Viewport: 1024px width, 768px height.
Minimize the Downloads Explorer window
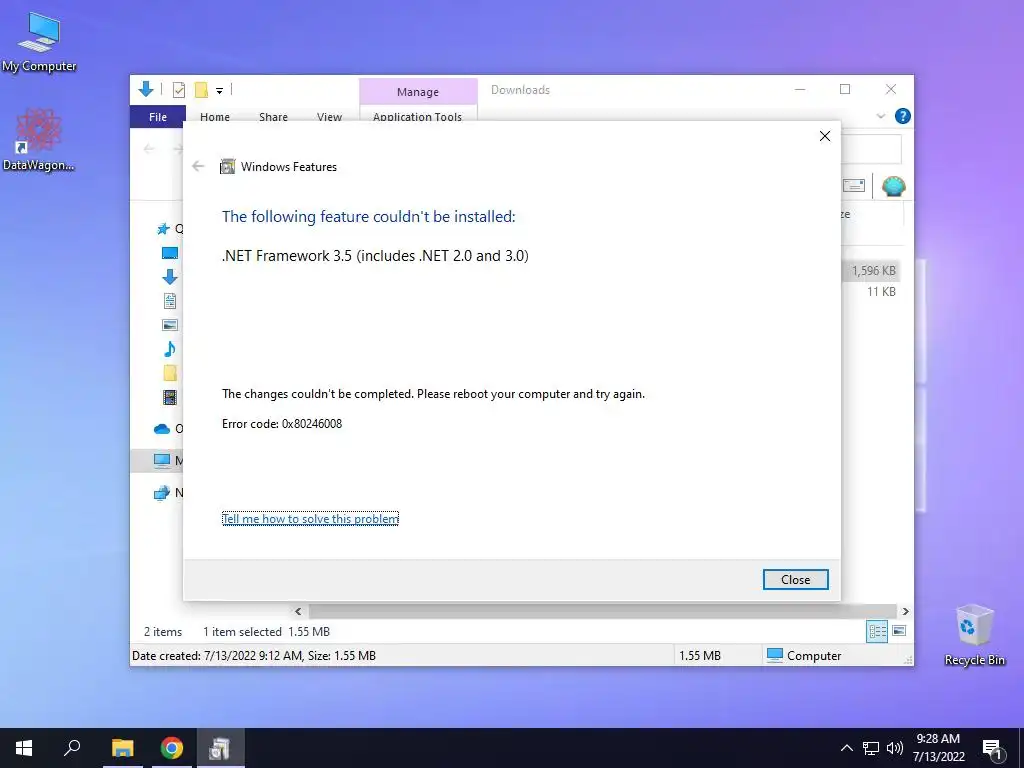[800, 89]
